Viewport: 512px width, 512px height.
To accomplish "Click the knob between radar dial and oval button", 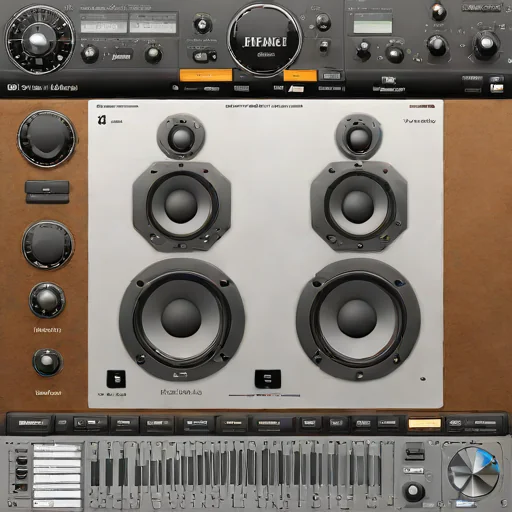I will coord(90,53).
